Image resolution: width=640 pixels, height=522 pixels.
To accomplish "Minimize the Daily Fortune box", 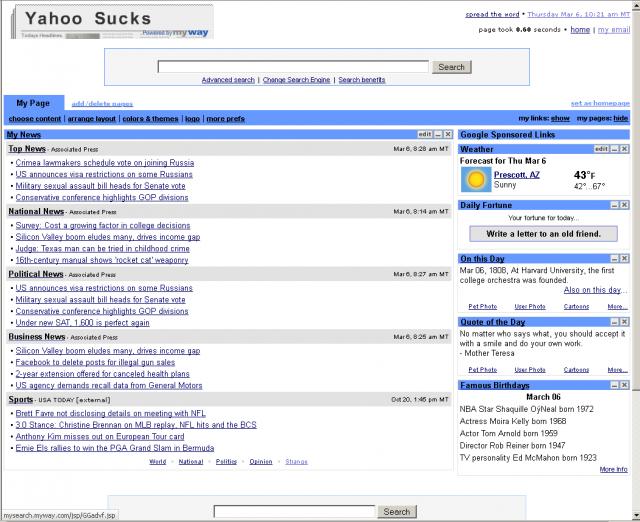I will [613, 205].
